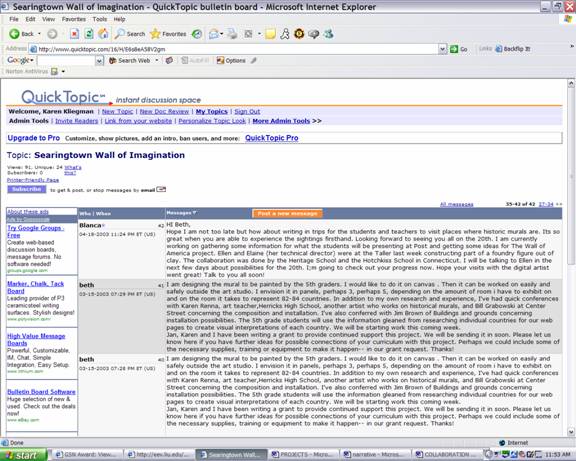Open the View menu
576x461 pixels.
click(x=48, y=19)
